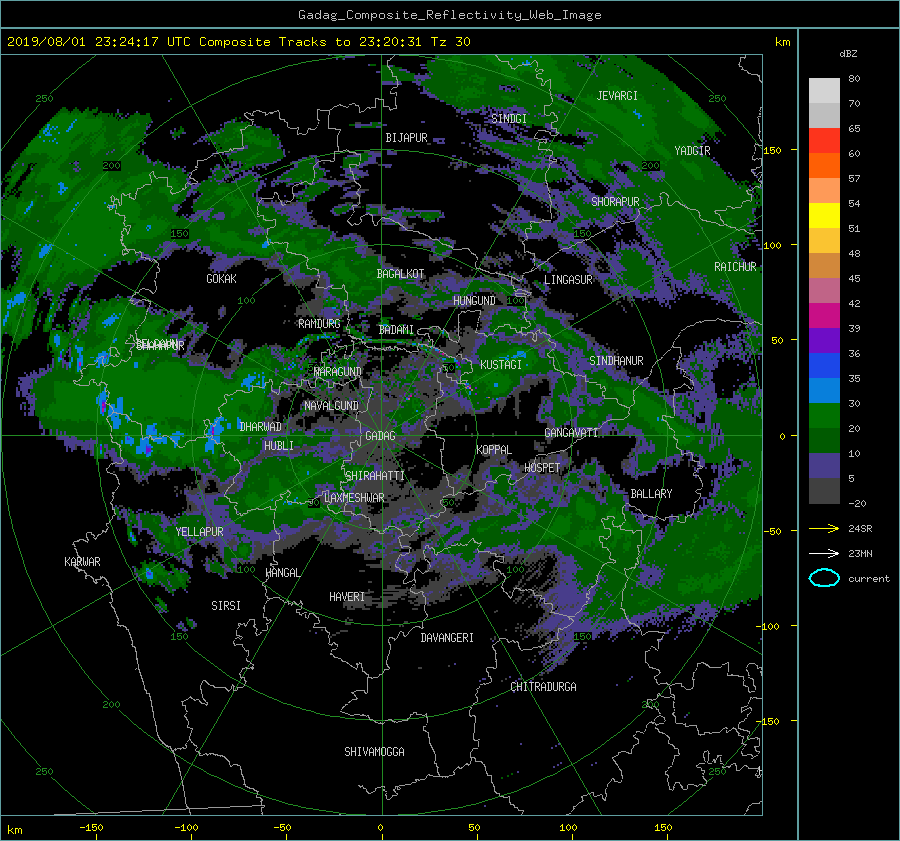Click the GANGAVATI city label

tap(571, 432)
